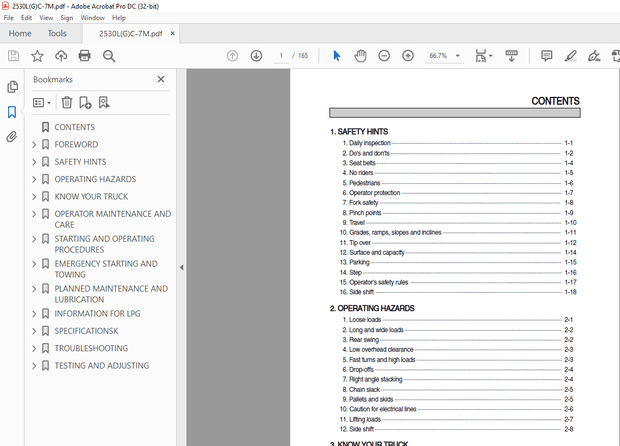Image resolution: width=620 pixels, height=446 pixels.
Task: Open fit page options icon
Action: (483, 56)
